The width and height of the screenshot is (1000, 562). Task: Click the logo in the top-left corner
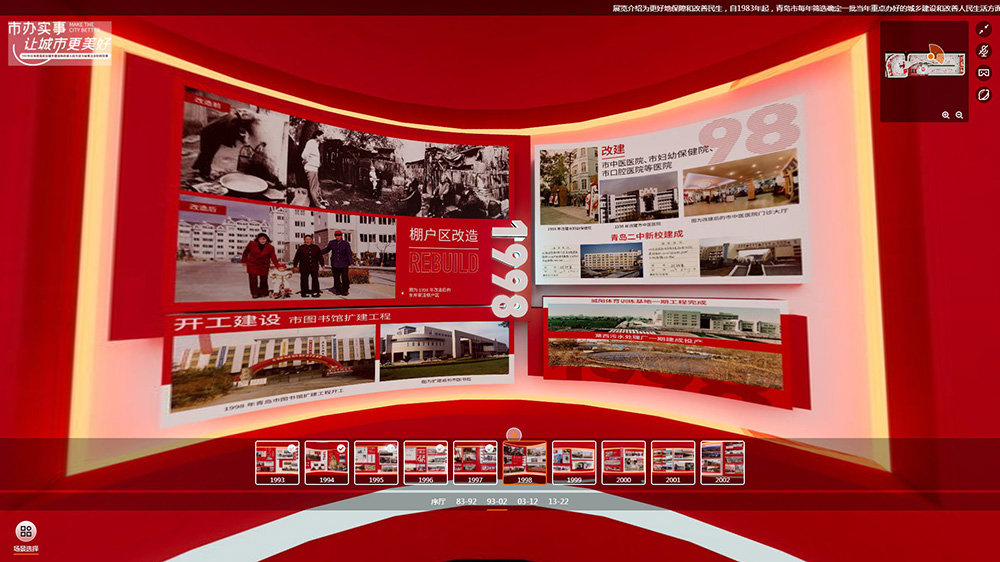tap(60, 43)
